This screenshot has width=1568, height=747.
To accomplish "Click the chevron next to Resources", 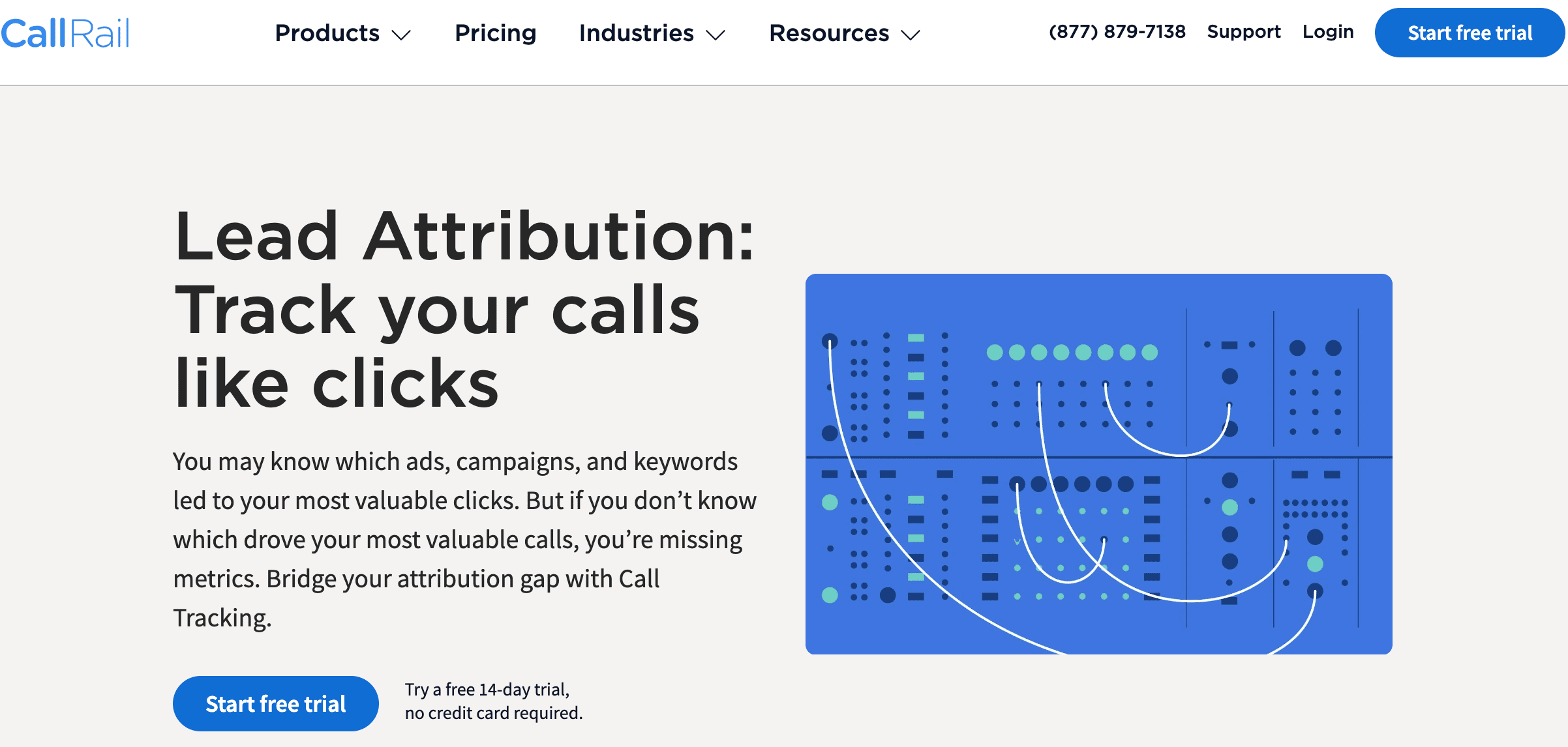I will (x=911, y=36).
